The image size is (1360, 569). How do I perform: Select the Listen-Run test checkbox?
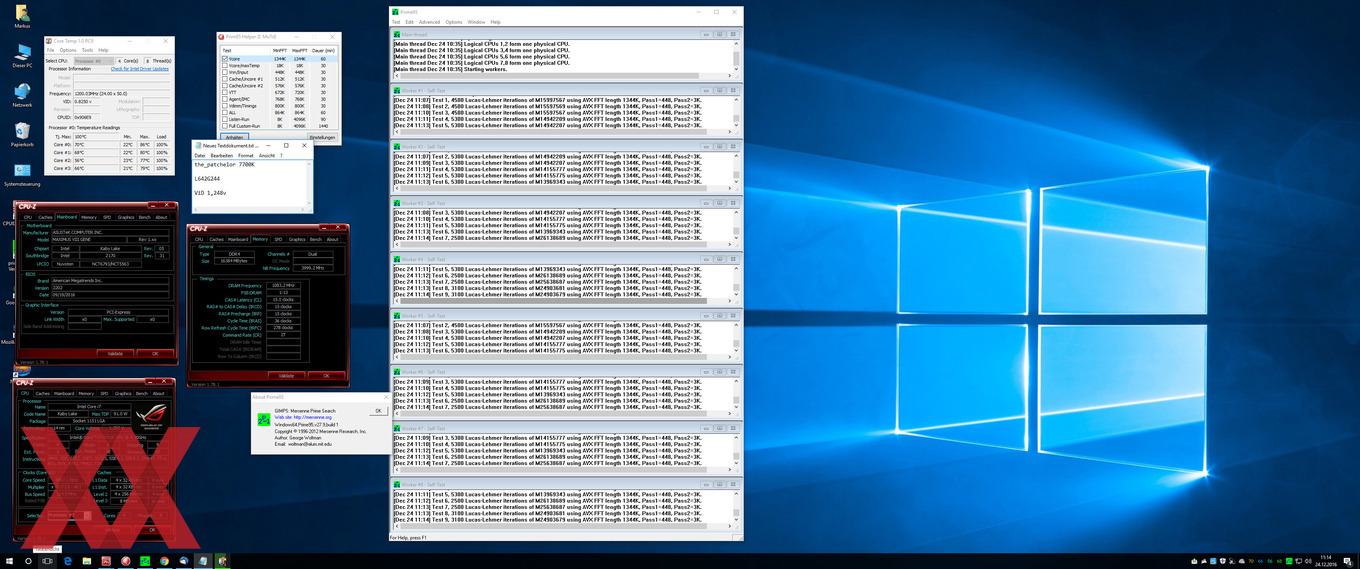[x=224, y=119]
